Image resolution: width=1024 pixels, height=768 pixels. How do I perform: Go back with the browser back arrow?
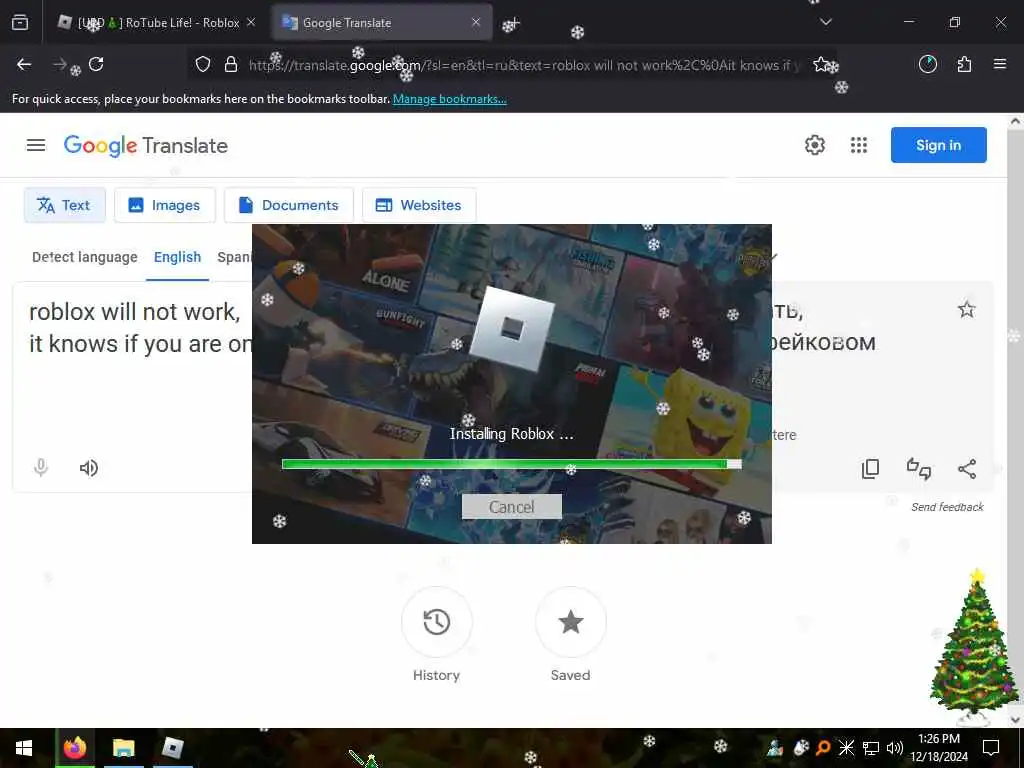coord(24,64)
